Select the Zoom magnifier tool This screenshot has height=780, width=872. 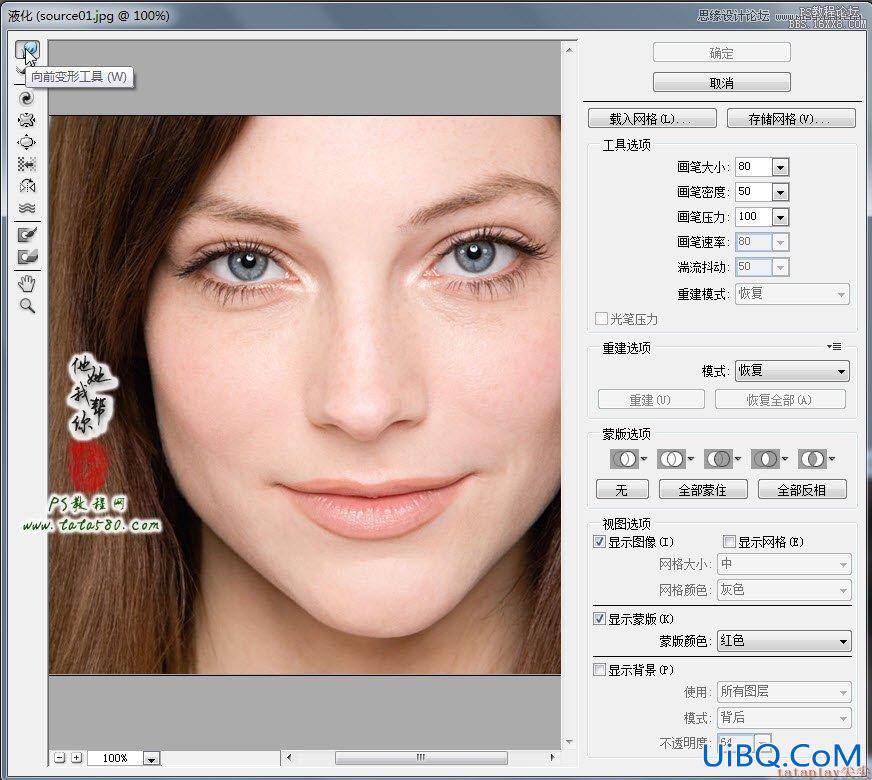[x=27, y=306]
